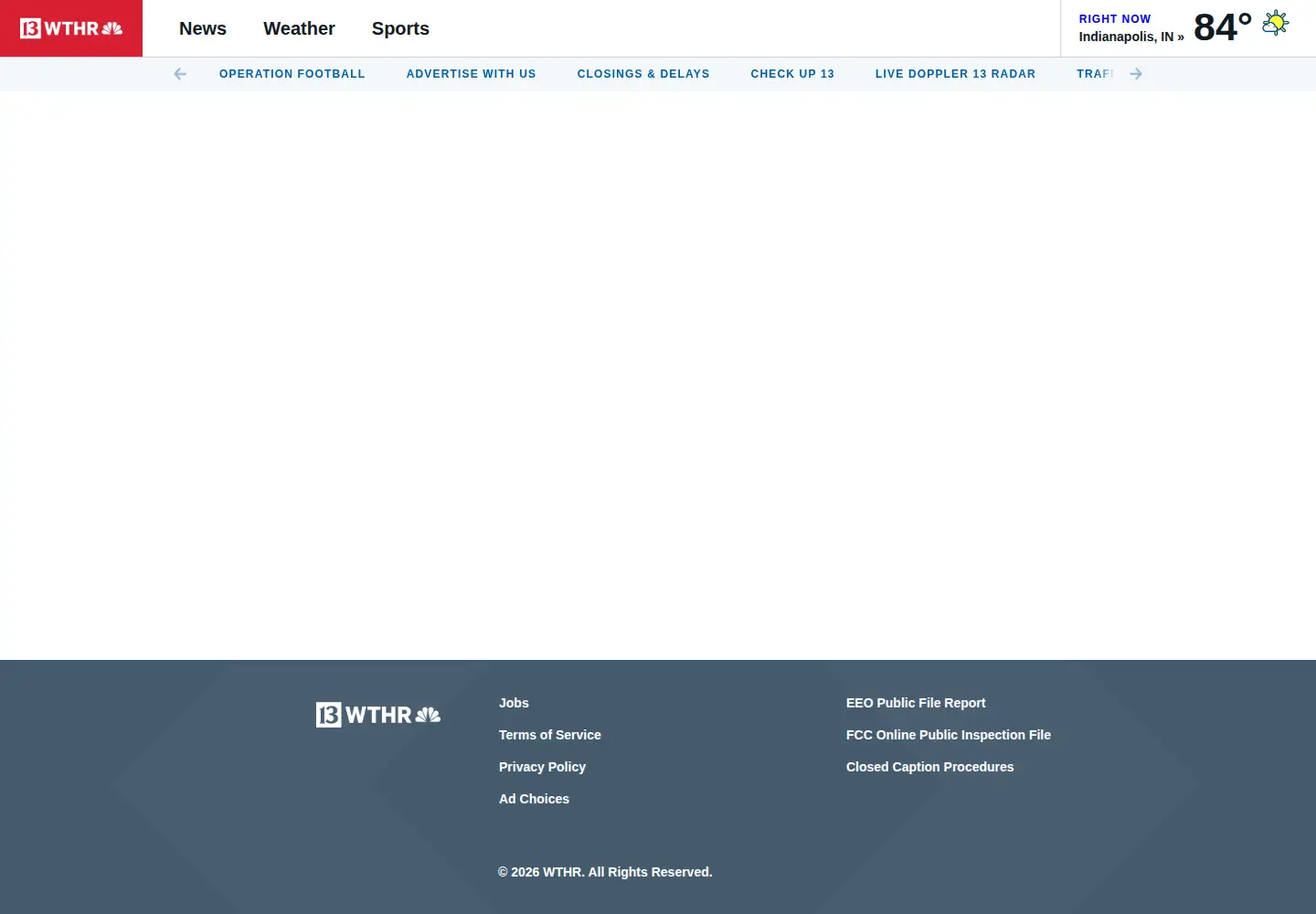
Task: Click the WTHR logo in the footer
Action: coord(378,715)
